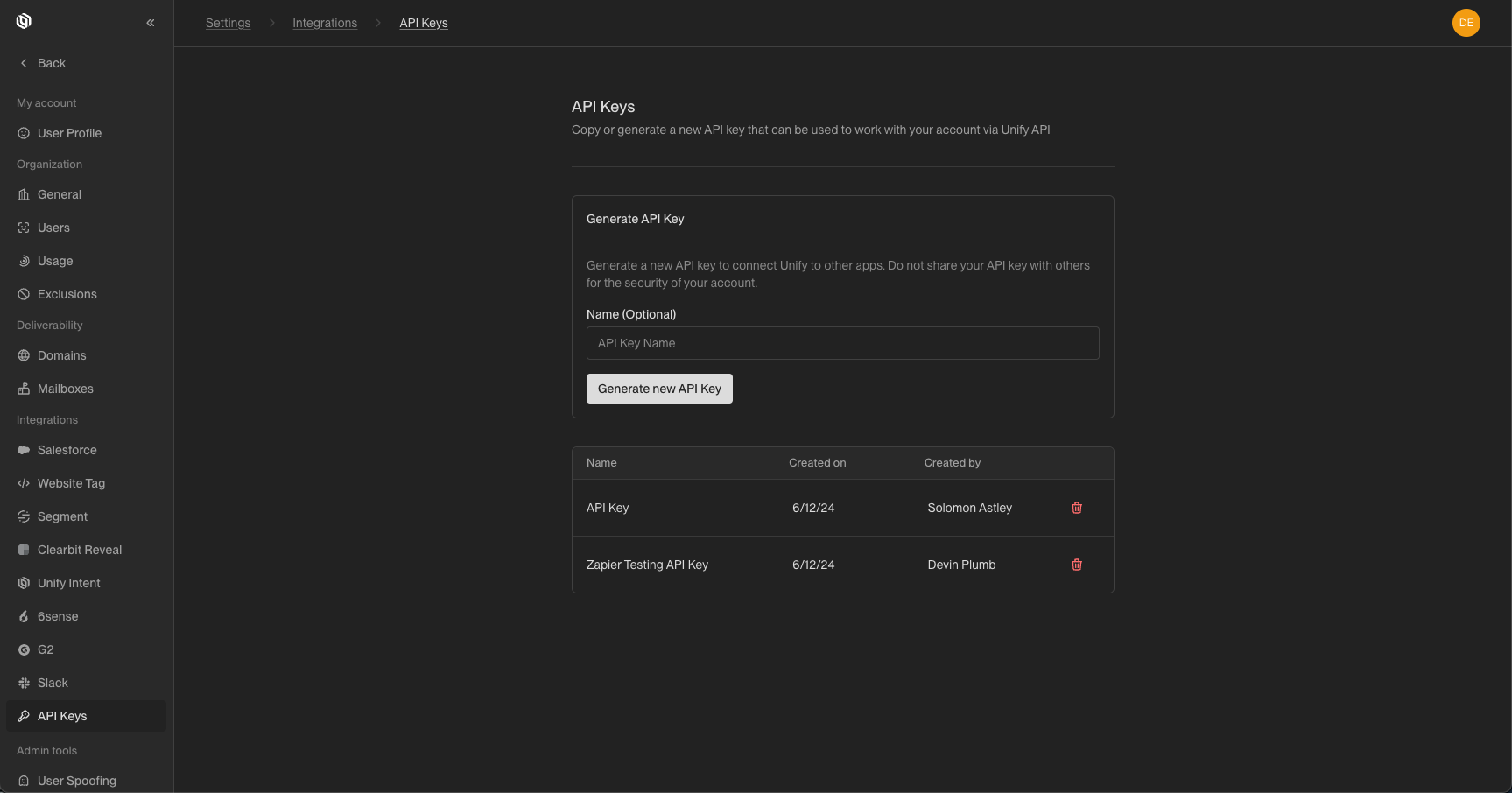Image resolution: width=1512 pixels, height=793 pixels.
Task: Navigate back to Settings via breadcrumb
Action: (x=228, y=23)
